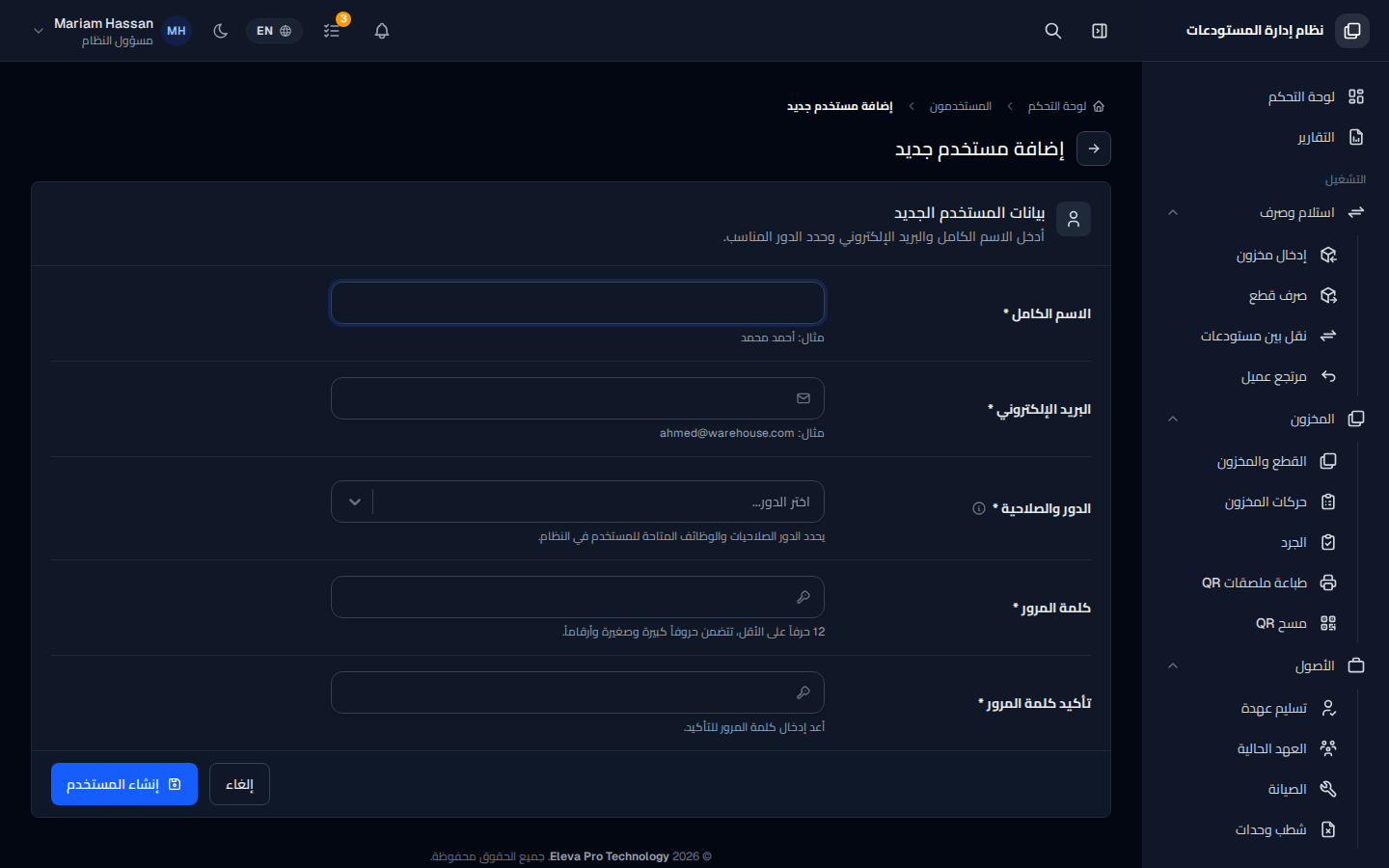Click the envelope icon in email field
Viewport: 1389px width, 868px height.
click(803, 398)
